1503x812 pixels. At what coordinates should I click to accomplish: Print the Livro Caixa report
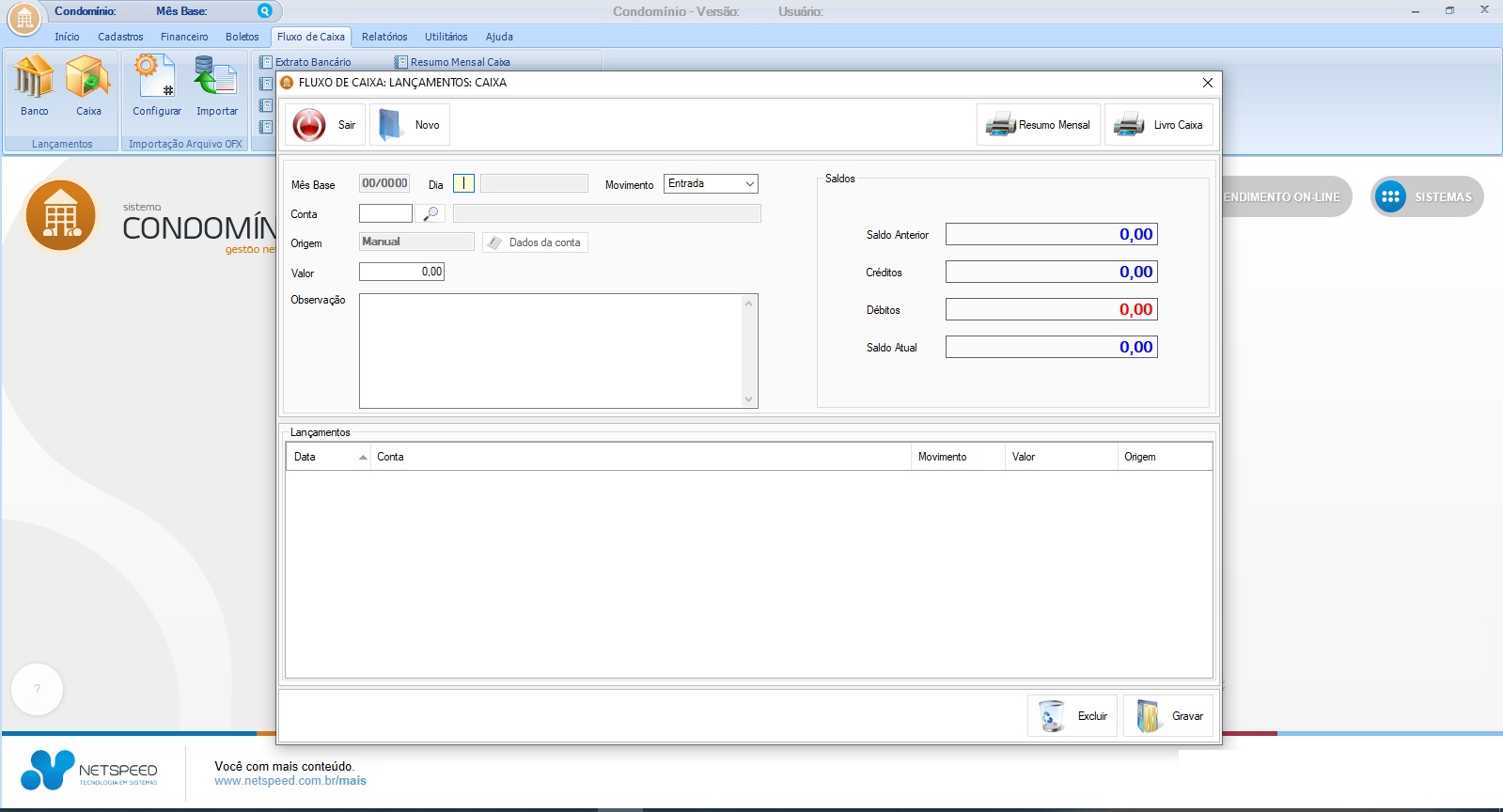1159,125
